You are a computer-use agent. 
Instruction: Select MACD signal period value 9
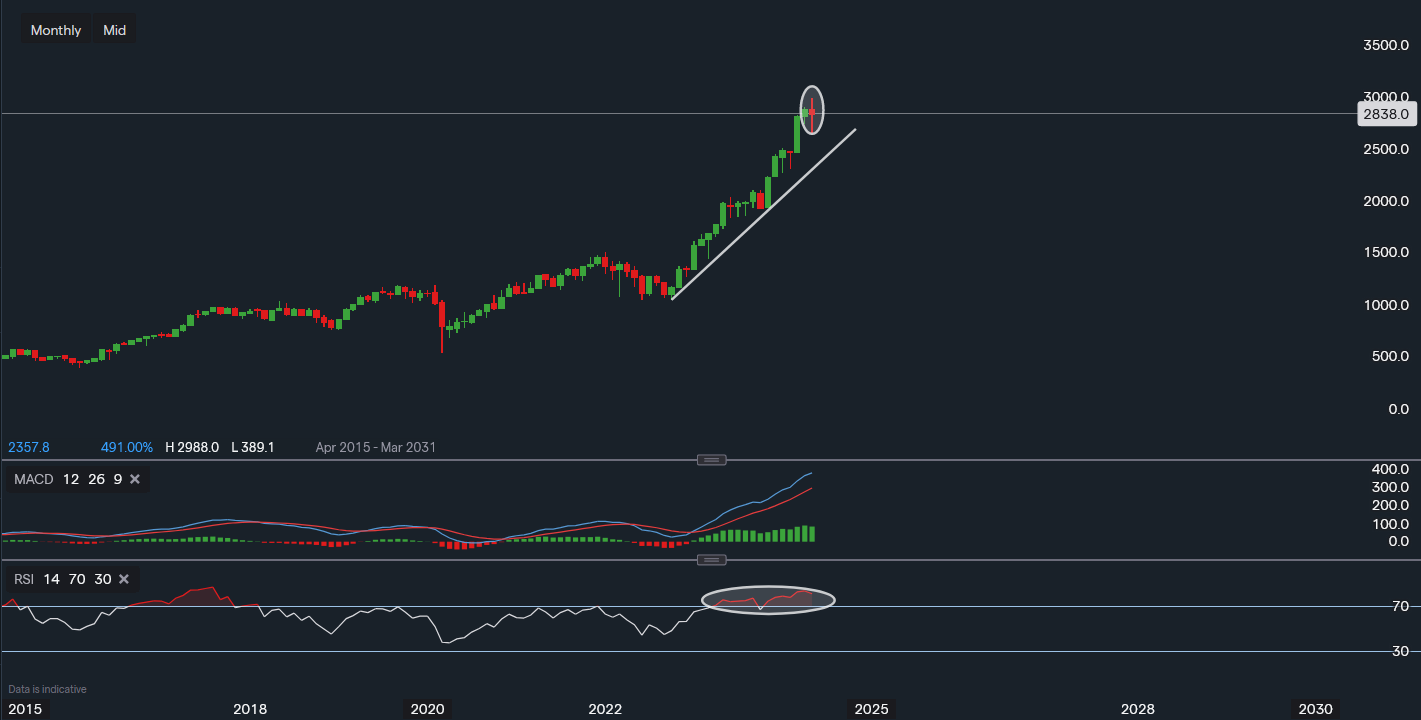coord(116,479)
